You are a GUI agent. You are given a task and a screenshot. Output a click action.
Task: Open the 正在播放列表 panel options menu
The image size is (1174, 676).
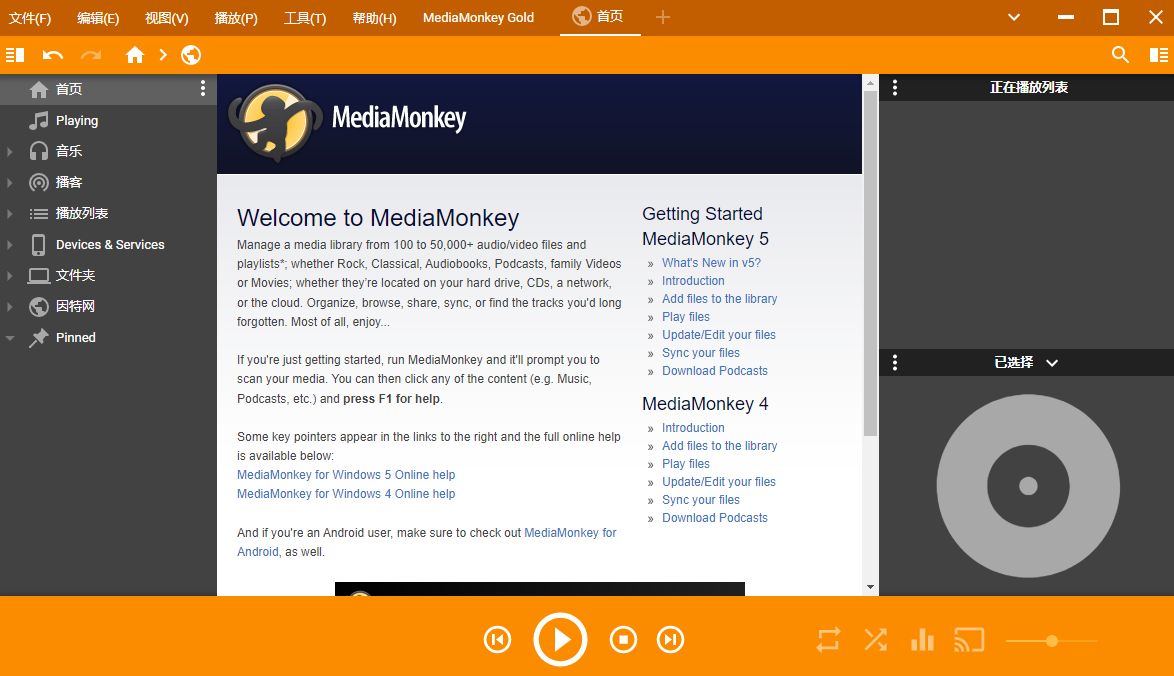click(x=895, y=88)
